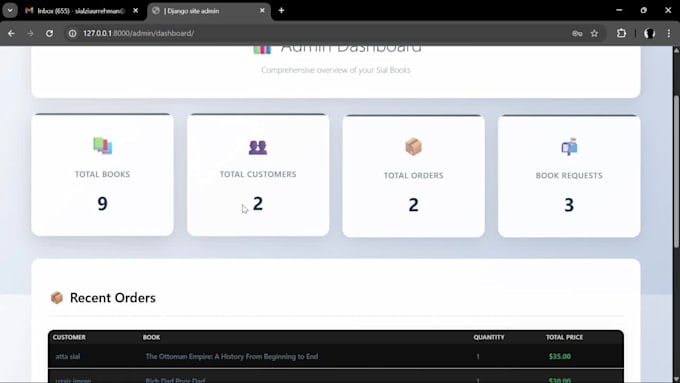The image size is (680, 383).
Task: Click the TOTAL ORDERS label
Action: (x=413, y=176)
